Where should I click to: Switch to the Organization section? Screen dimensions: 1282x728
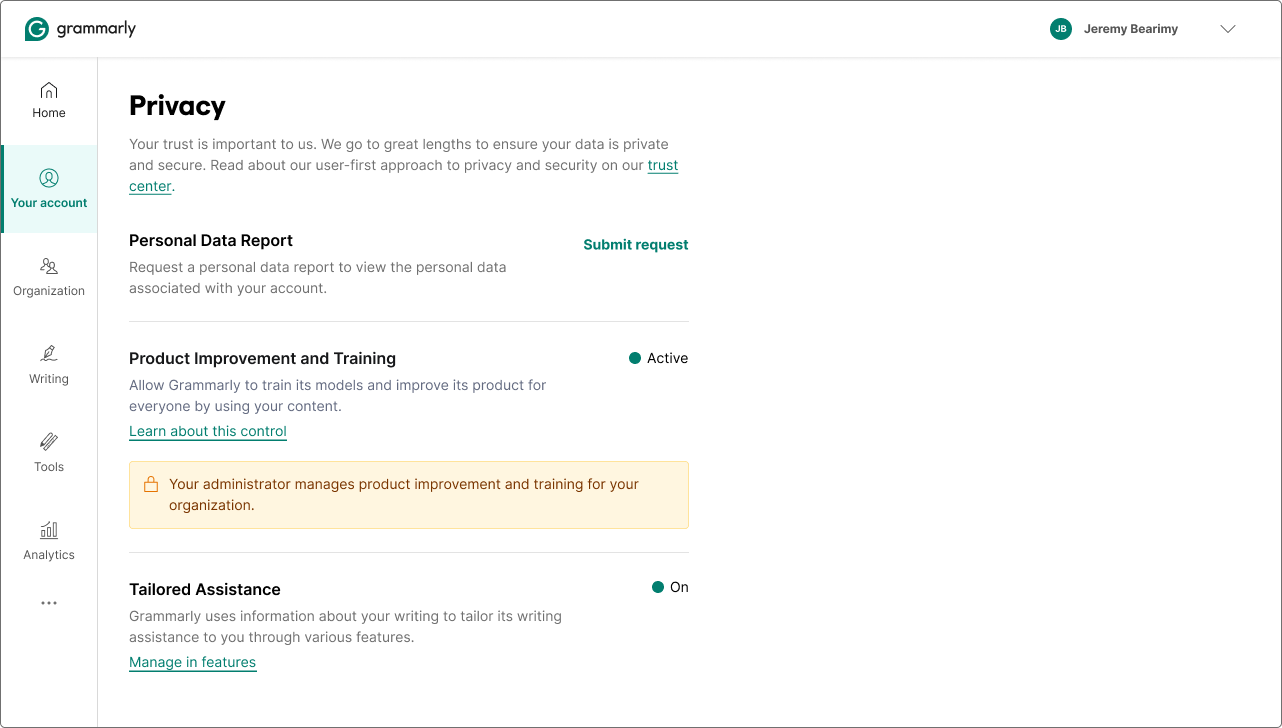tap(48, 278)
